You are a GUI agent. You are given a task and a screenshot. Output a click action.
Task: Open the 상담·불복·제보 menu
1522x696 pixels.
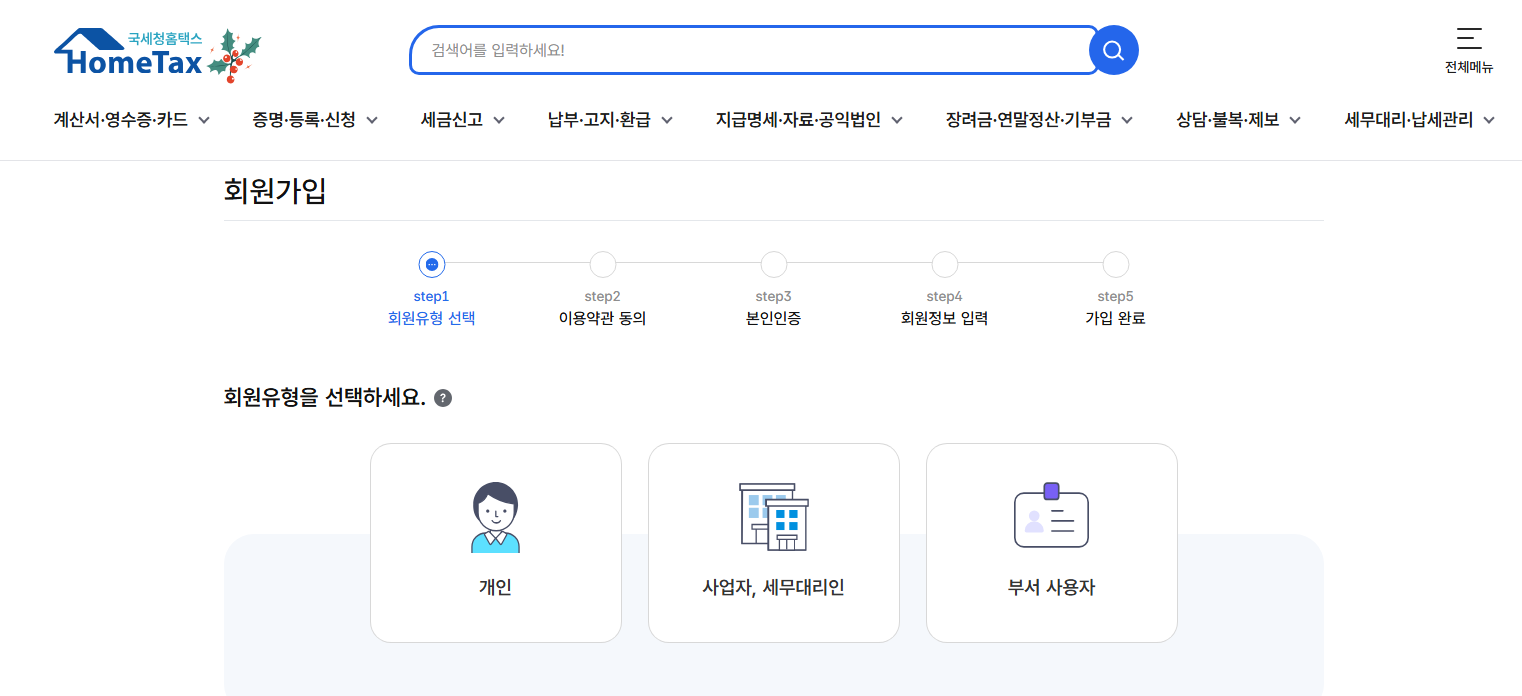[1228, 120]
